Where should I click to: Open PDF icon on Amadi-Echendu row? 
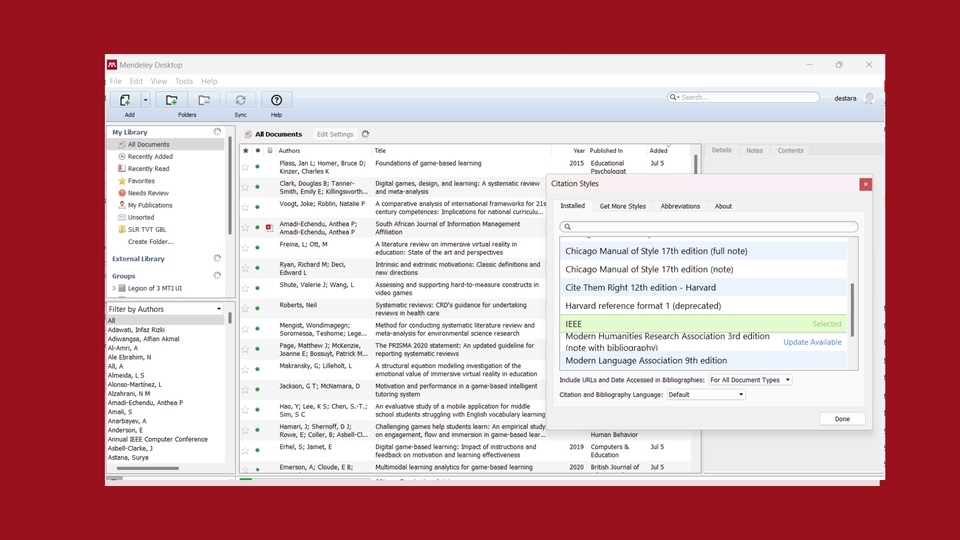point(269,227)
